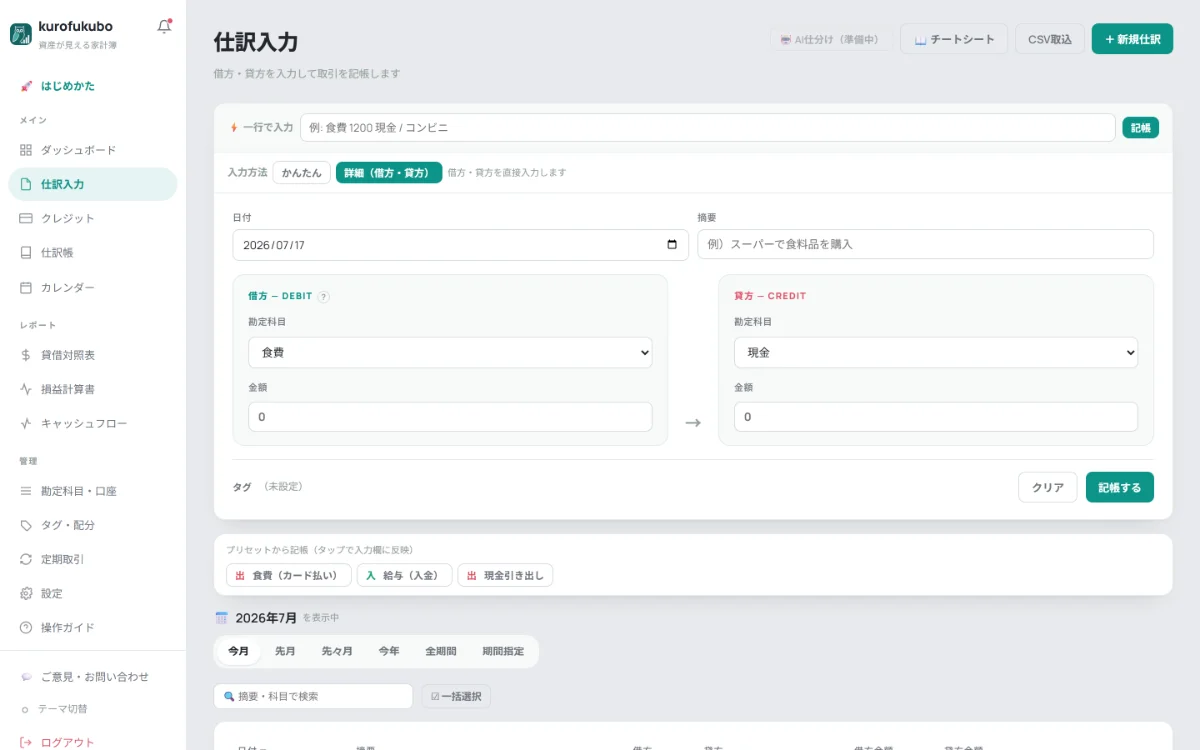Click the kurofukubo app logo
Image resolution: width=1200 pixels, height=750 pixels.
[20, 34]
